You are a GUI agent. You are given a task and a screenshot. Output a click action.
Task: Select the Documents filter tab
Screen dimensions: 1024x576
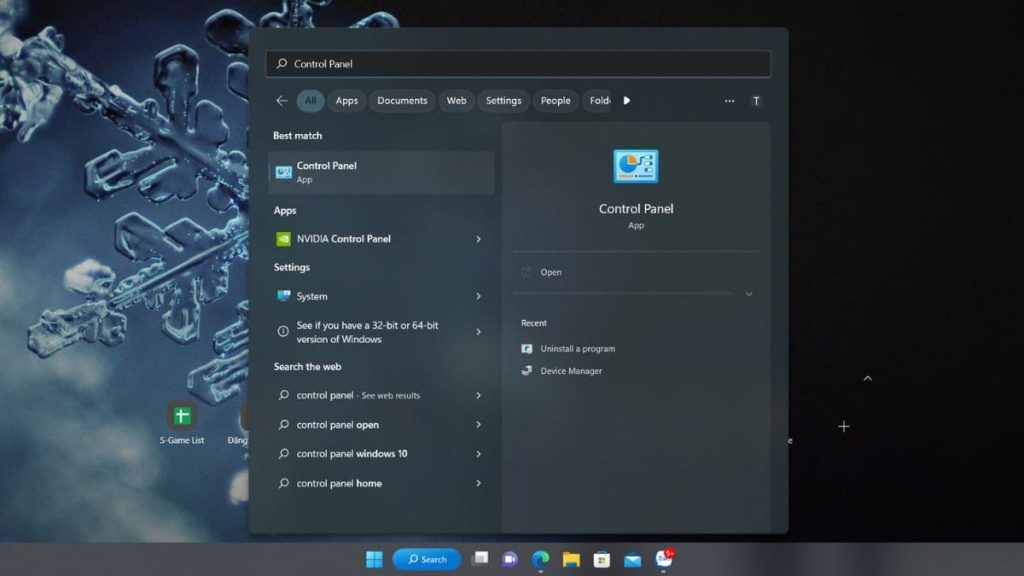(x=402, y=101)
